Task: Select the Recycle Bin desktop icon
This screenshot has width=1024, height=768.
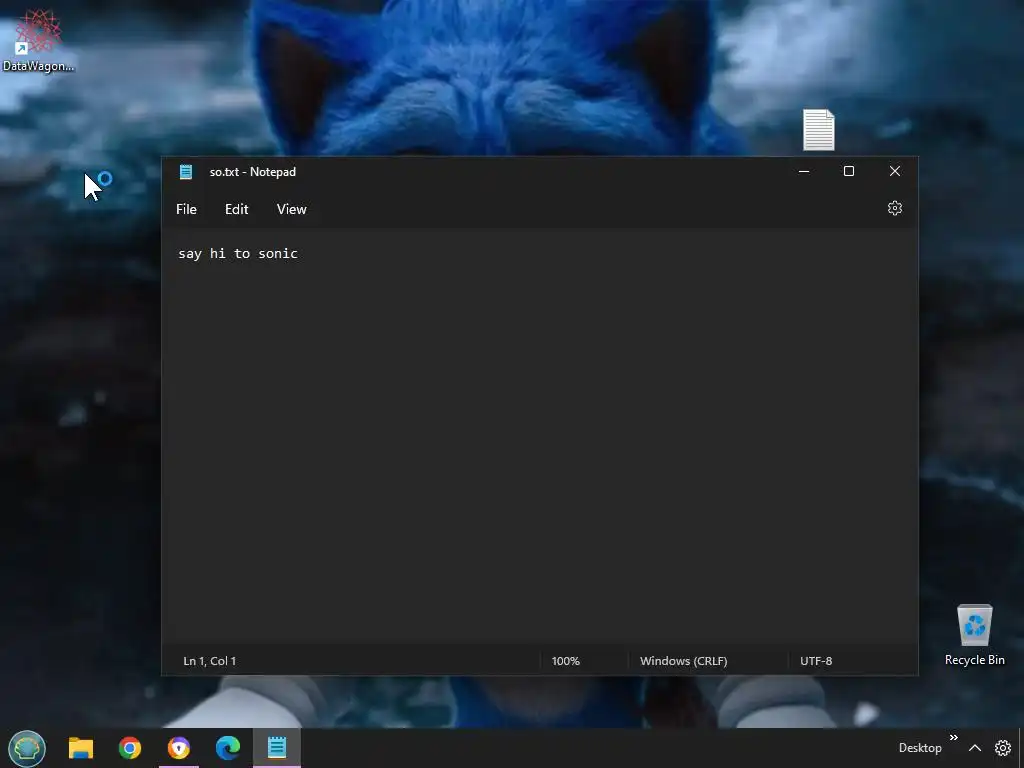Action: [974, 635]
